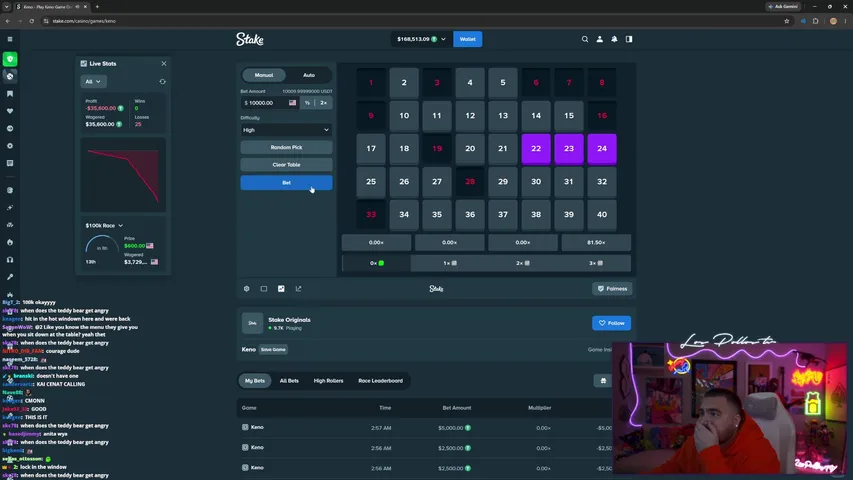Viewport: 853px width, 480px height.
Task: Bookmark this page with star icon
Action: [x=787, y=21]
